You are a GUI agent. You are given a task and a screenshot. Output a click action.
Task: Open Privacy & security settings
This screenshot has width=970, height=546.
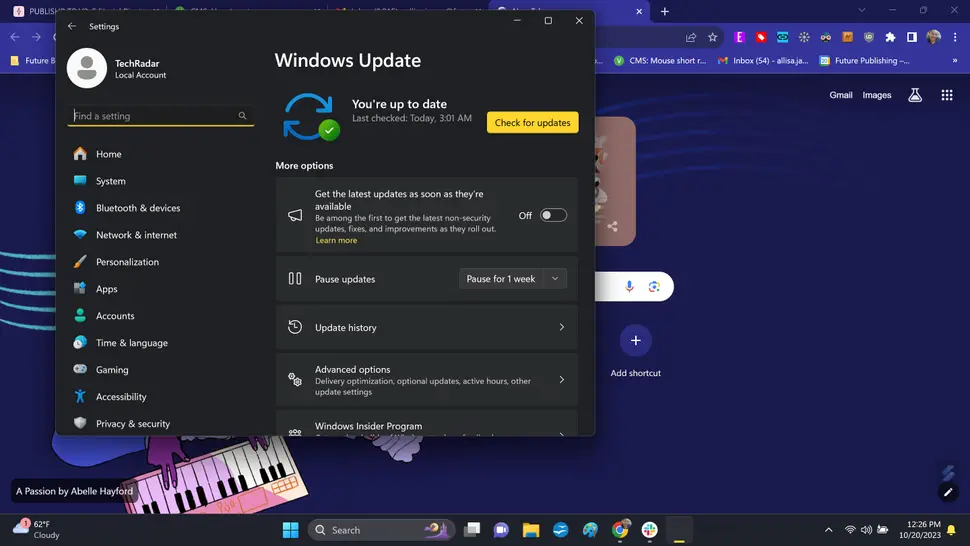pos(132,424)
